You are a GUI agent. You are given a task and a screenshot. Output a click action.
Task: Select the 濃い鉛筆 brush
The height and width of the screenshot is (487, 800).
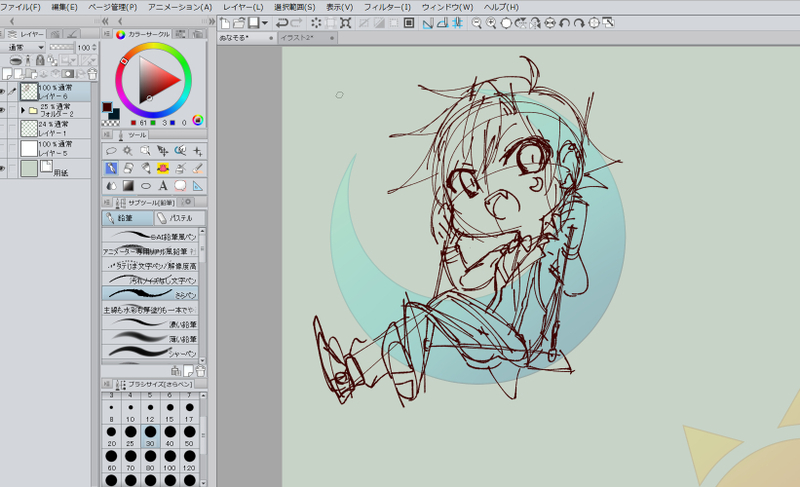point(149,323)
